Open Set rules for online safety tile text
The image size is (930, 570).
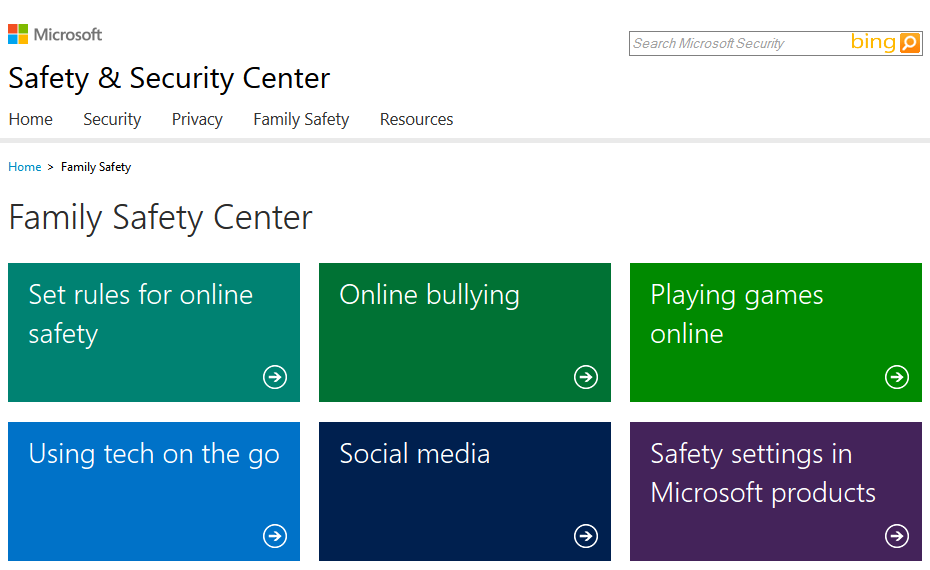141,314
